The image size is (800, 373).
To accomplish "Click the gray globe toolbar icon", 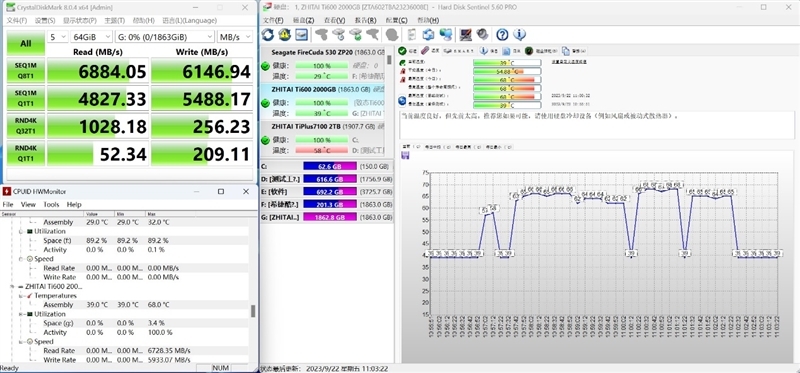I will pos(392,35).
